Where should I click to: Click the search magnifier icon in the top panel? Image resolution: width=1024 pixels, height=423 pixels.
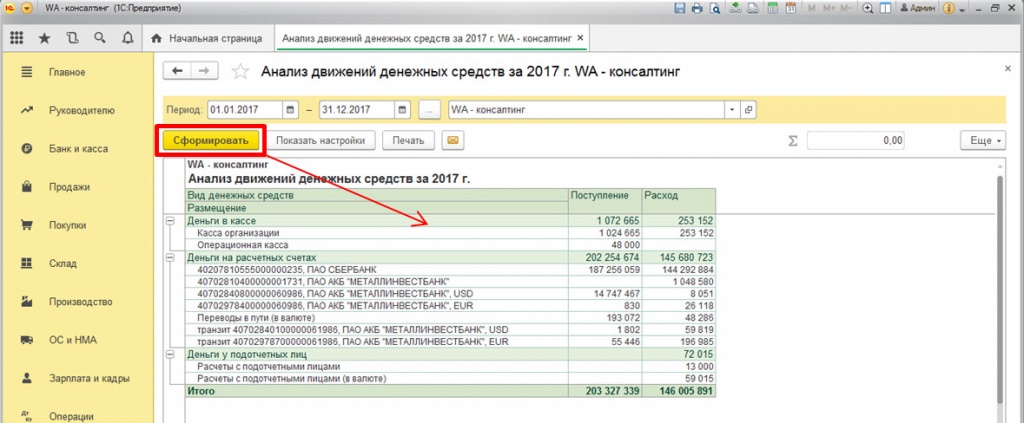[100, 38]
